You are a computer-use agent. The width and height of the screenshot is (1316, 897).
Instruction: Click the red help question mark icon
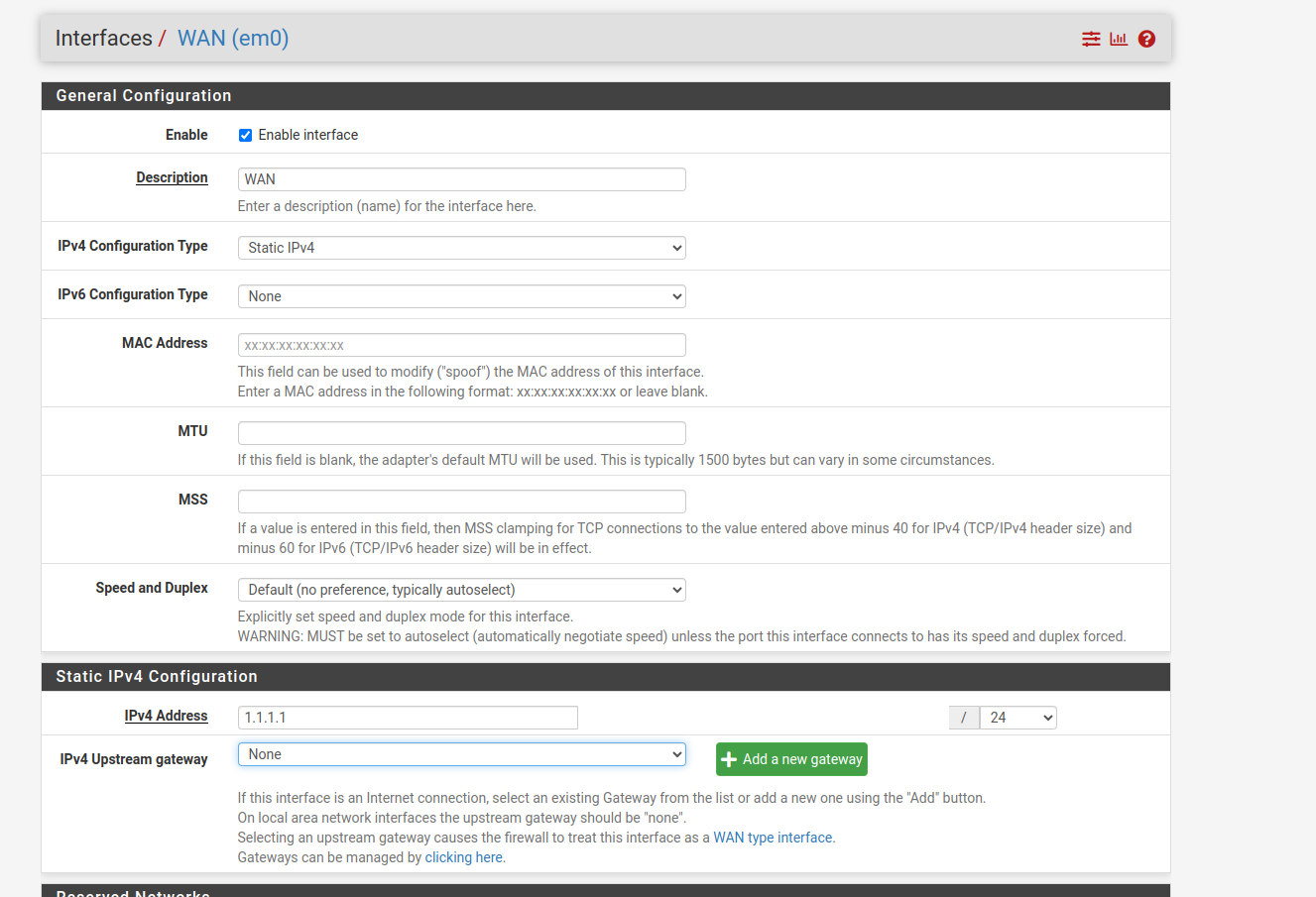coord(1146,39)
